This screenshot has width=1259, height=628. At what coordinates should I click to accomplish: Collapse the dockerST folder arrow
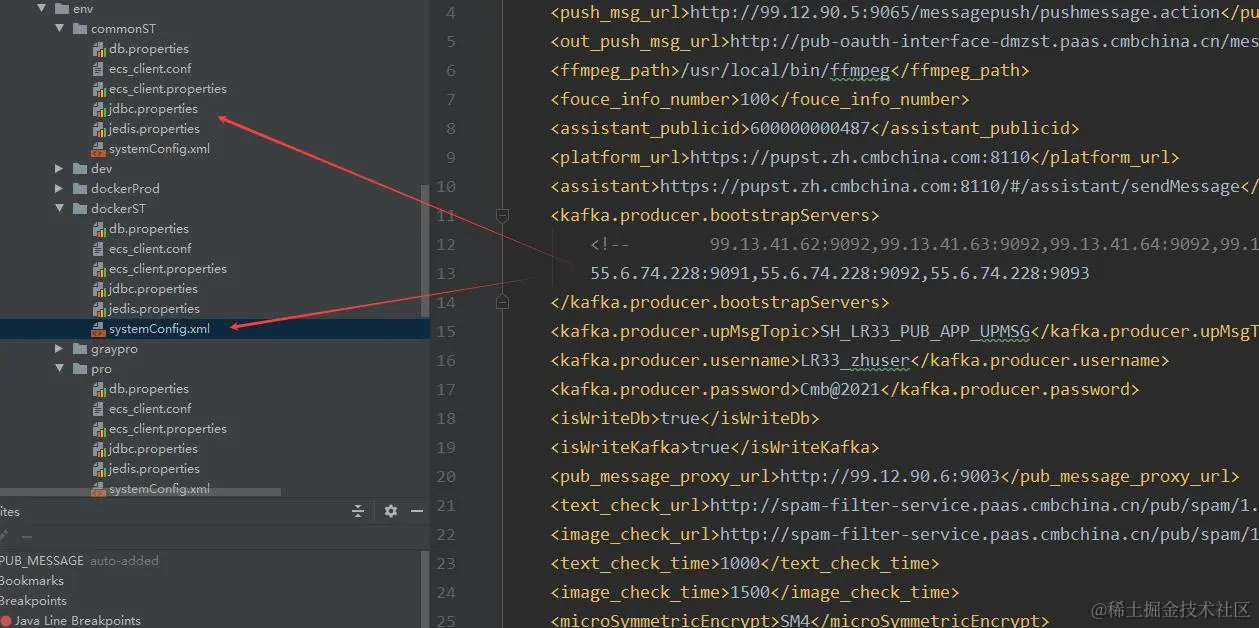[x=60, y=209]
